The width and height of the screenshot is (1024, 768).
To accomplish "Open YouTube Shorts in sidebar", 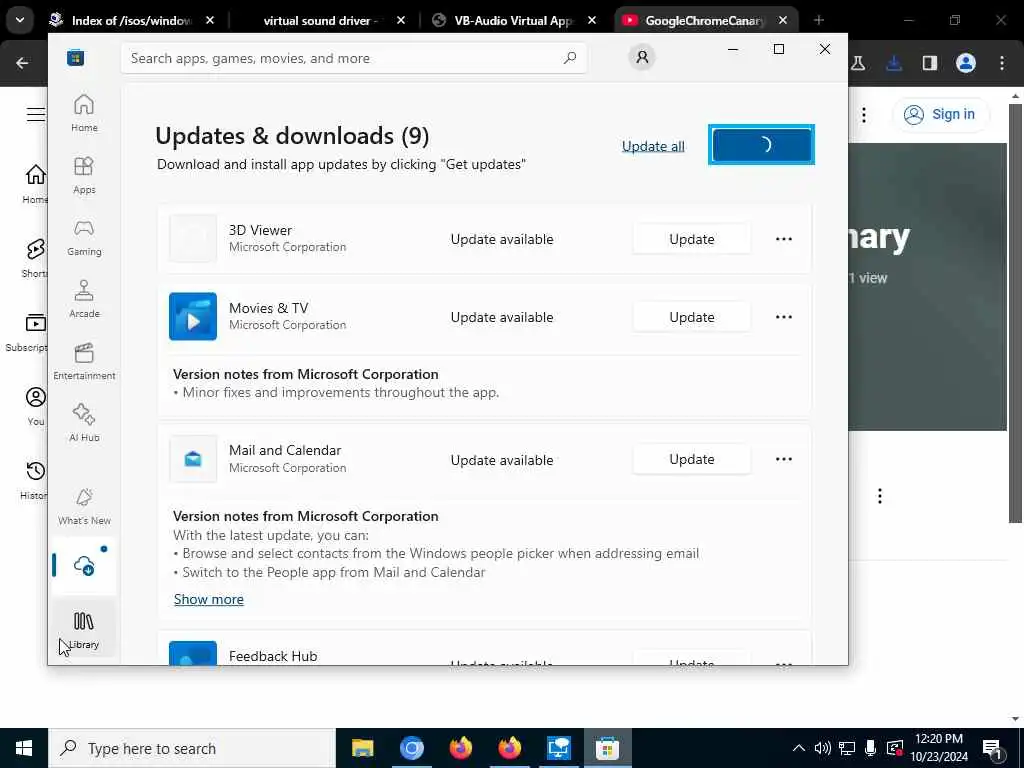I will click(34, 258).
